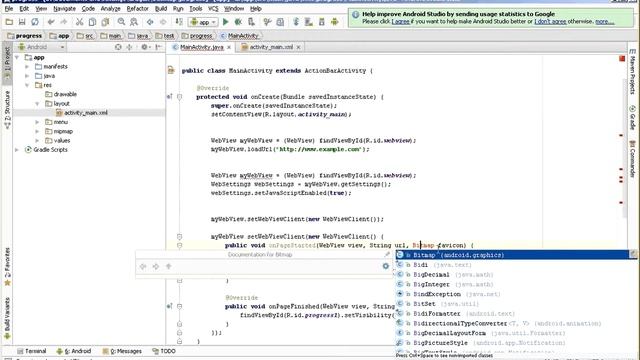The height and width of the screenshot is (360, 640).
Task: Open the Refactor menu
Action: pyautogui.click(x=138, y=9)
